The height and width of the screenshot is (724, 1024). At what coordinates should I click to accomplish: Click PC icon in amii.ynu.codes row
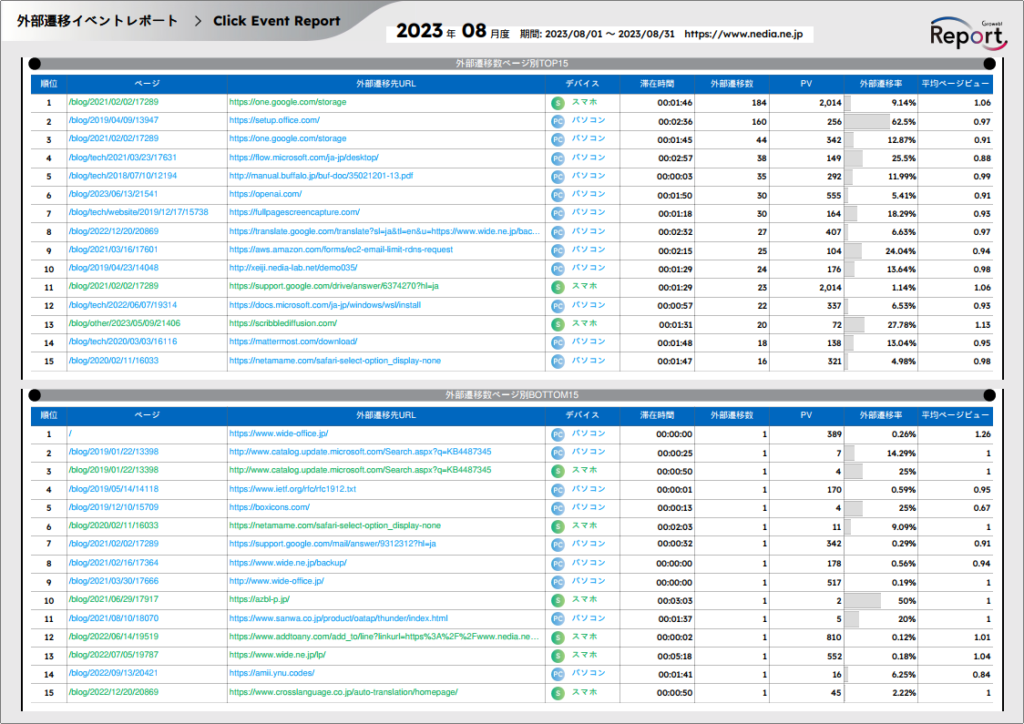(x=558, y=674)
